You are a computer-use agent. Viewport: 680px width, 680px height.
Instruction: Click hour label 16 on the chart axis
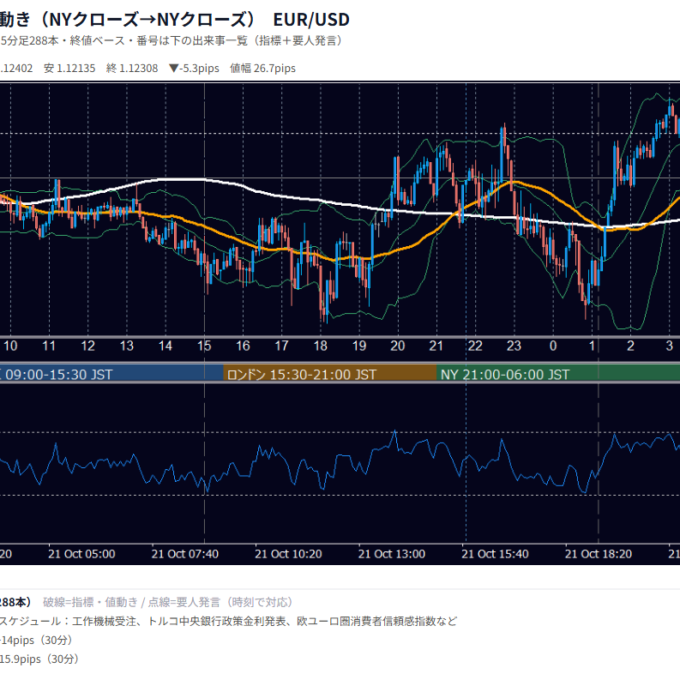click(243, 346)
